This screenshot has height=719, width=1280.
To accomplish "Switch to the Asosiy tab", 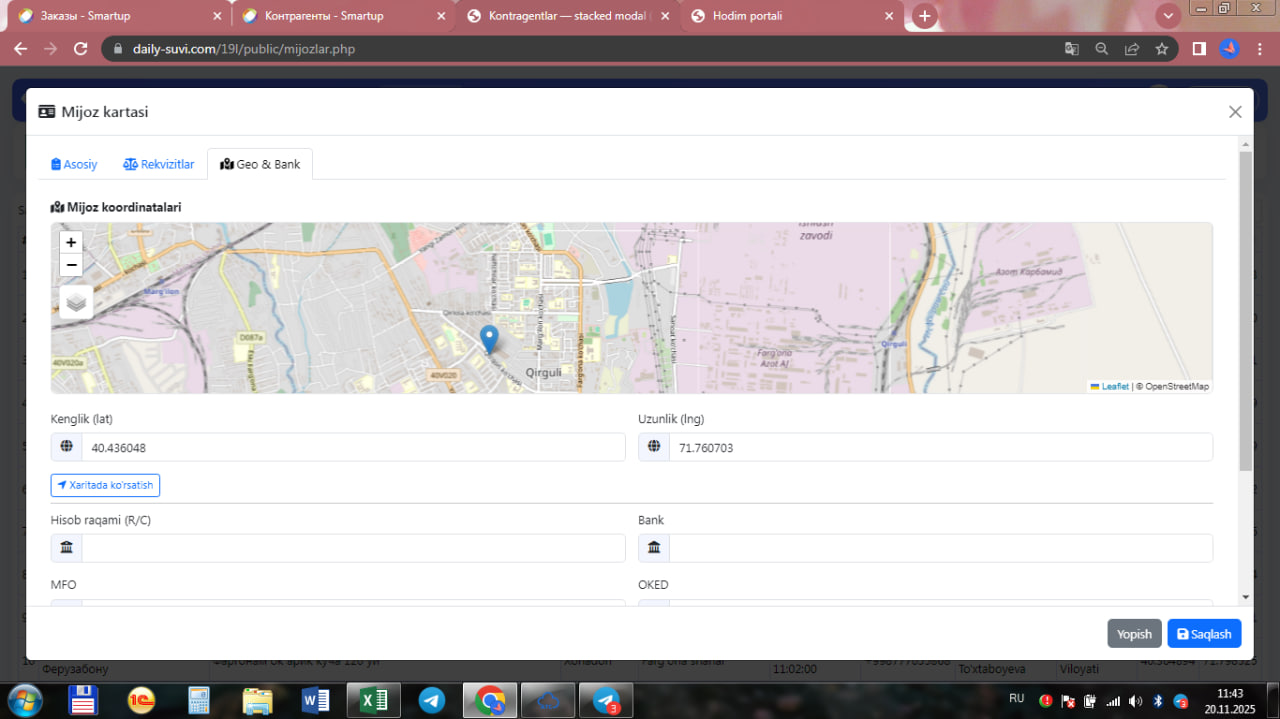I will [75, 164].
